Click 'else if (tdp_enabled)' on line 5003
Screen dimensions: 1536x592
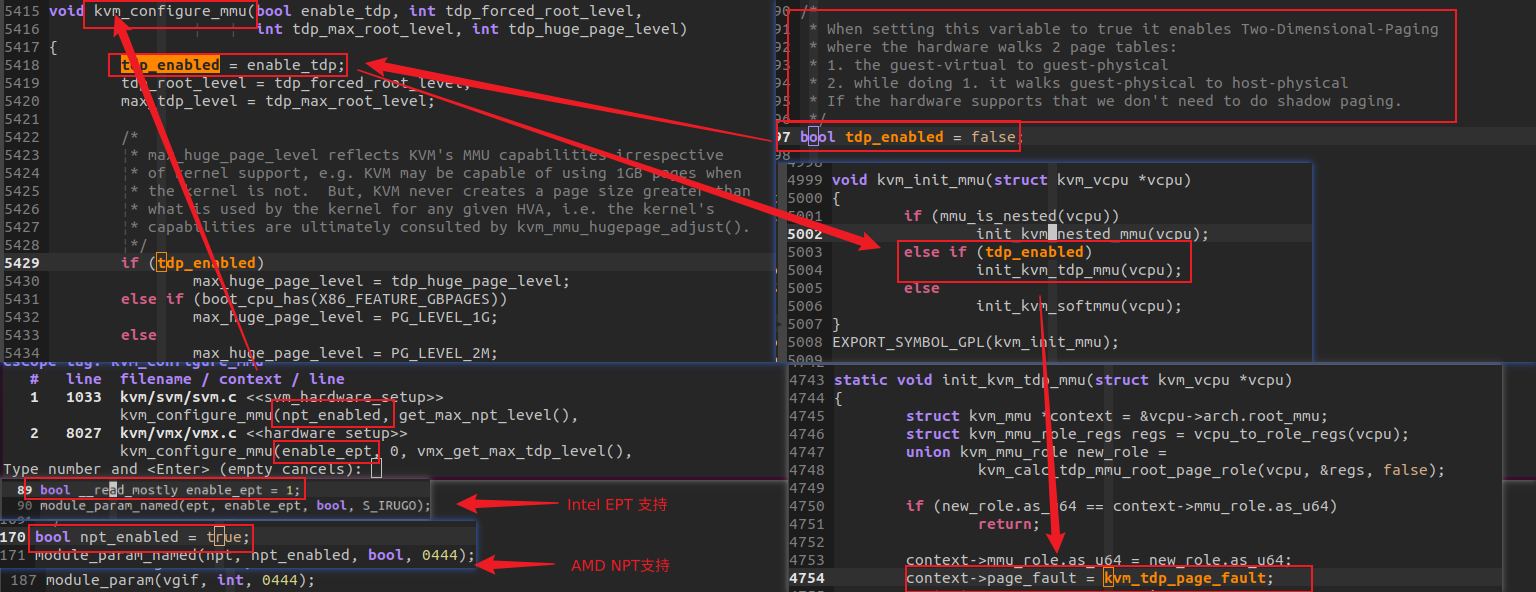[998, 252]
